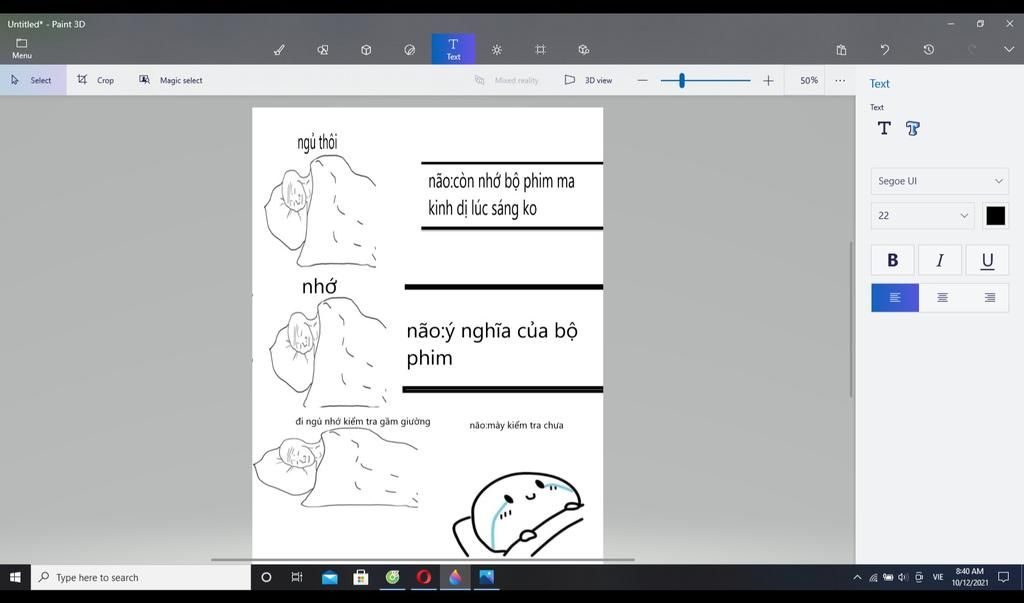The image size is (1024, 603).
Task: Click the "ngủ thôi" text on canvas
Action: click(x=317, y=142)
